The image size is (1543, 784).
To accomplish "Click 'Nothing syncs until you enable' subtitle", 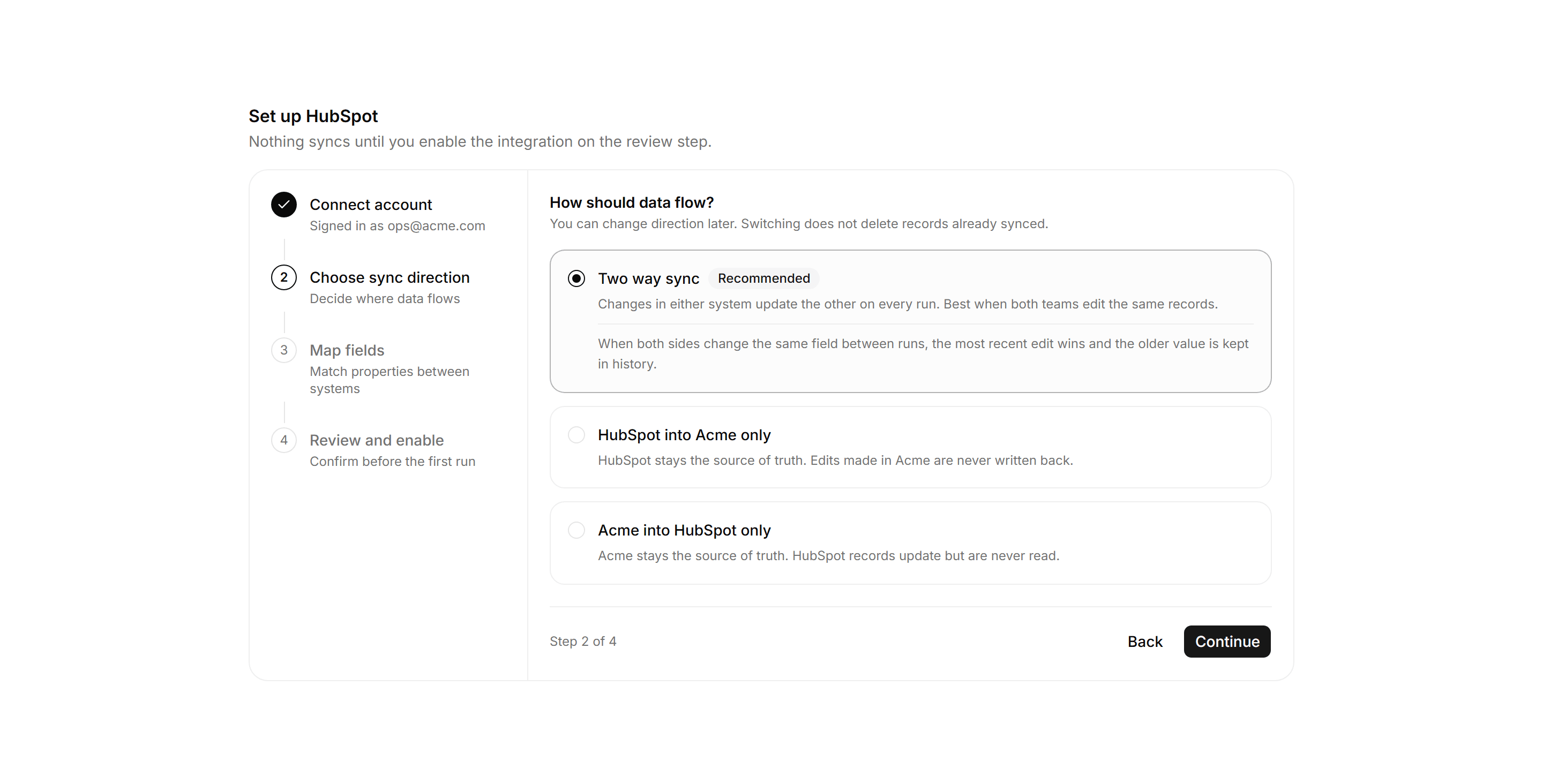I will (x=480, y=141).
